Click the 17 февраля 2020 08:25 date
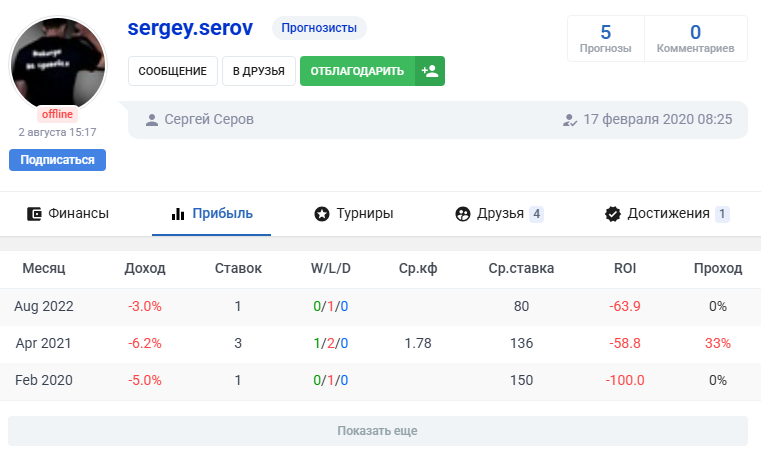Viewport: 761px width, 452px height. coord(658,119)
